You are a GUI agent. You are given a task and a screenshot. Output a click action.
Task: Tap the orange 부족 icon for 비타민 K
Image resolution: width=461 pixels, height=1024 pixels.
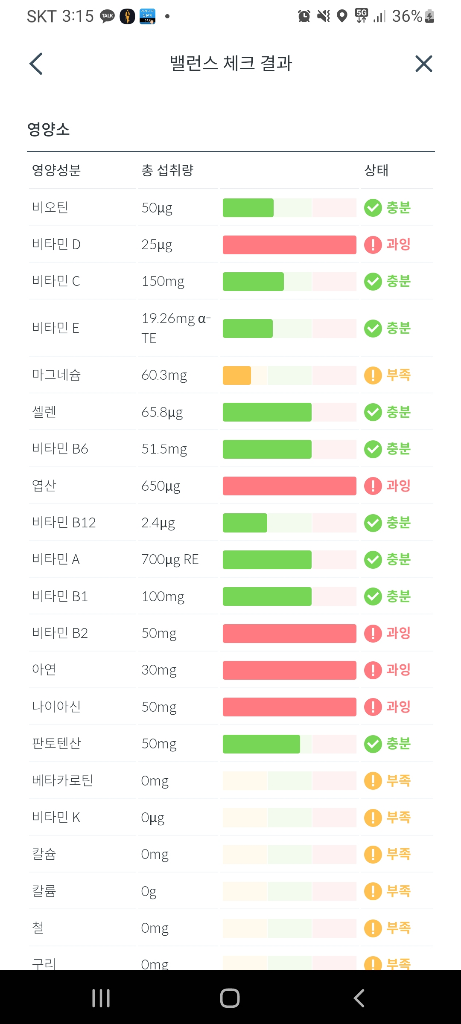point(373,817)
